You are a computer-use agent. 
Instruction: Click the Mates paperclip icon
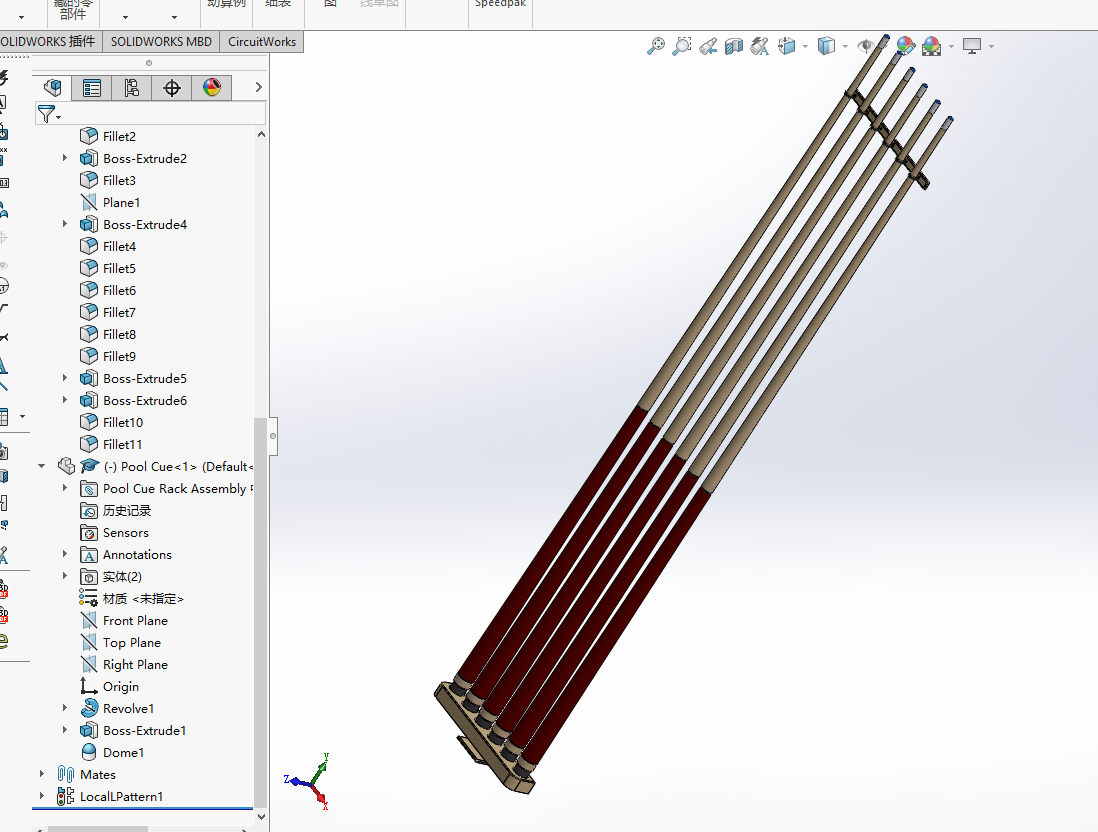pyautogui.click(x=66, y=774)
